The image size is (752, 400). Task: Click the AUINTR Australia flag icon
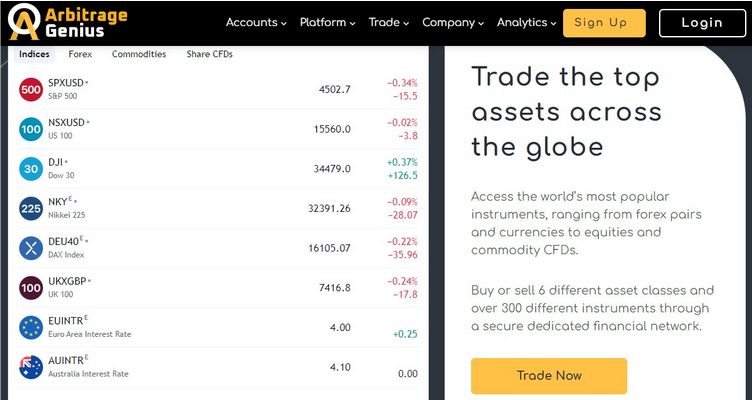[30, 366]
